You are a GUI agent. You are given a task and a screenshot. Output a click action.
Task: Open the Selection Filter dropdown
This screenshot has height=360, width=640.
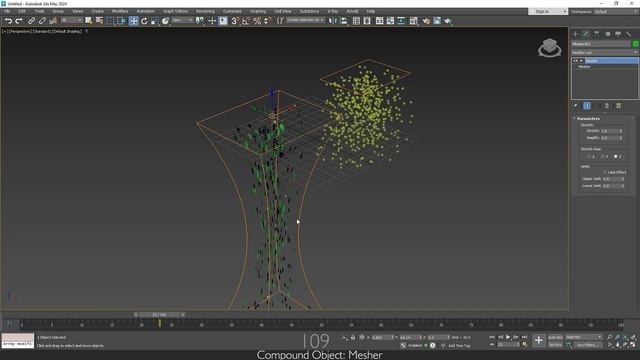(71, 20)
